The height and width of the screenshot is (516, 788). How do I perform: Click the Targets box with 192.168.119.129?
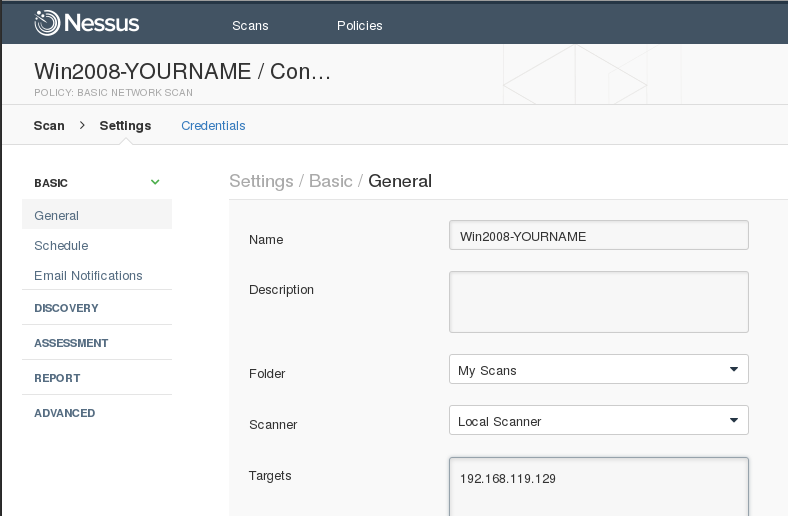pos(598,486)
